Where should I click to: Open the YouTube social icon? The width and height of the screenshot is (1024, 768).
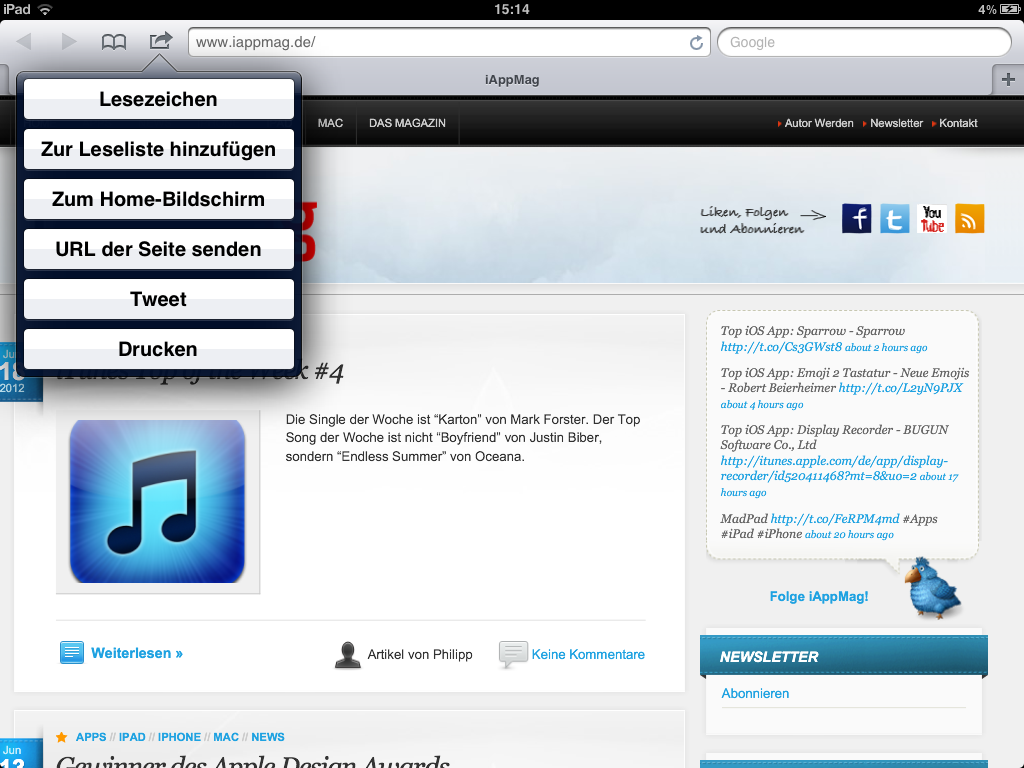click(932, 218)
